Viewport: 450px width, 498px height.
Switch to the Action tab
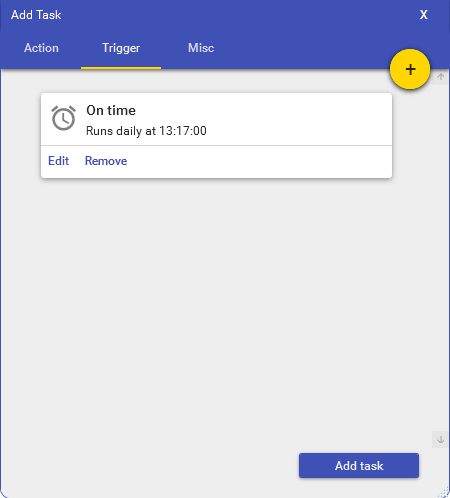click(x=41, y=48)
